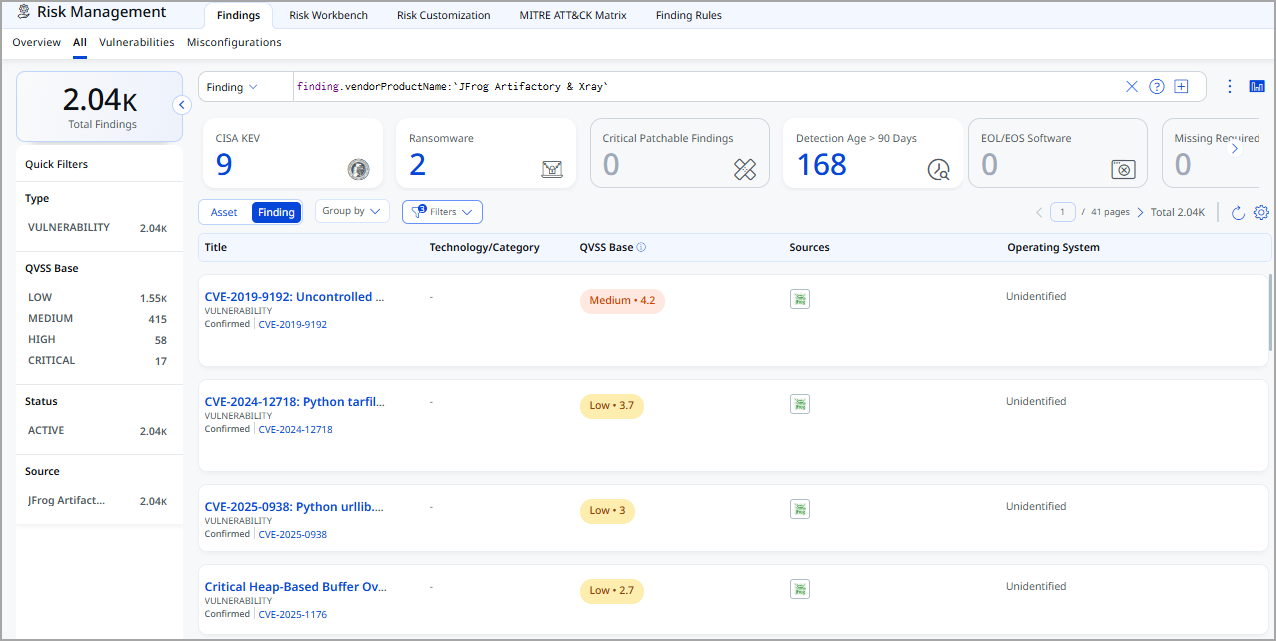Open the three-dot more options menu
1276x641 pixels.
coord(1230,87)
